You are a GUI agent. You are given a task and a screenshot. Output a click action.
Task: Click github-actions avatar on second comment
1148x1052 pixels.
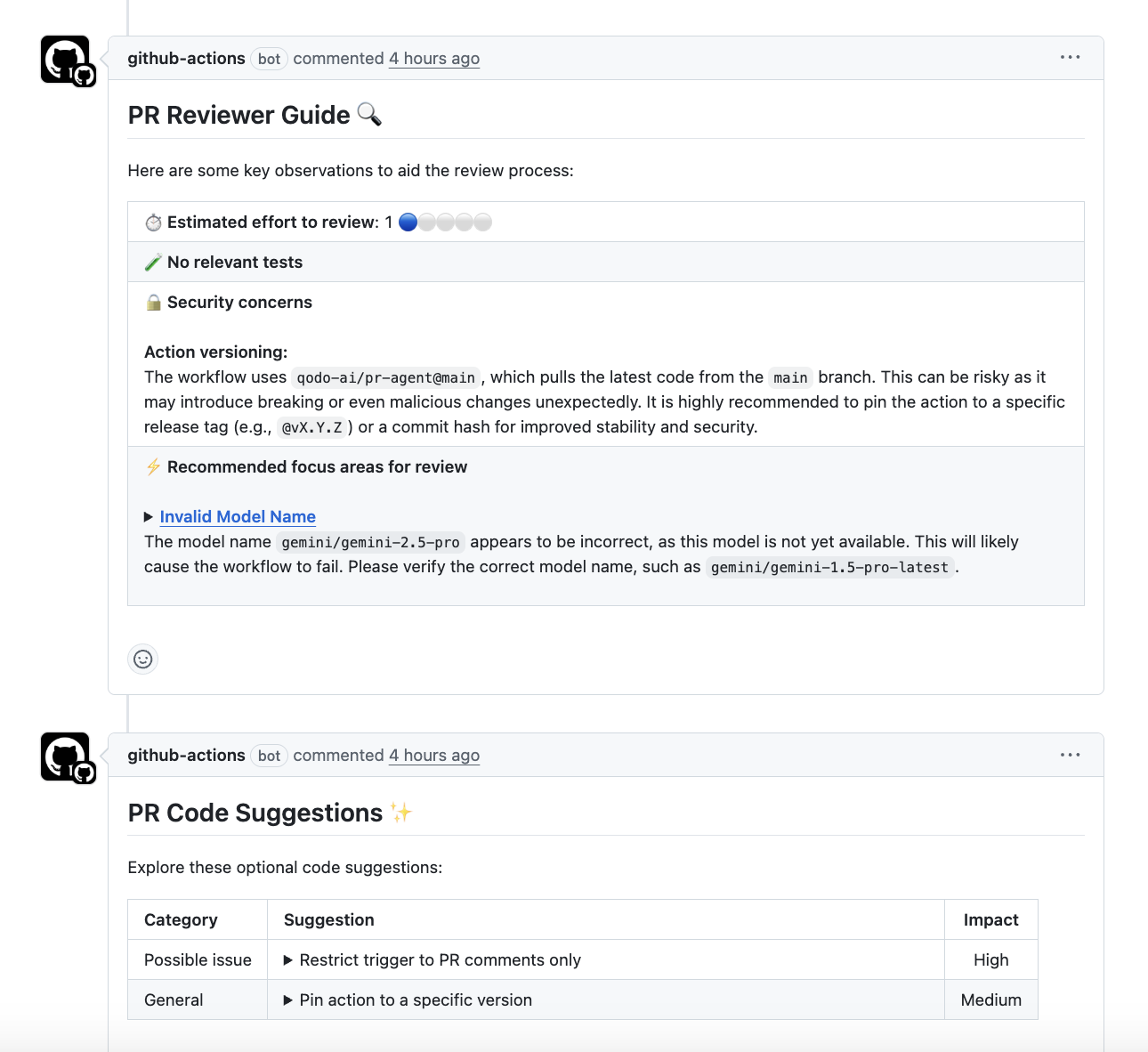pos(66,757)
